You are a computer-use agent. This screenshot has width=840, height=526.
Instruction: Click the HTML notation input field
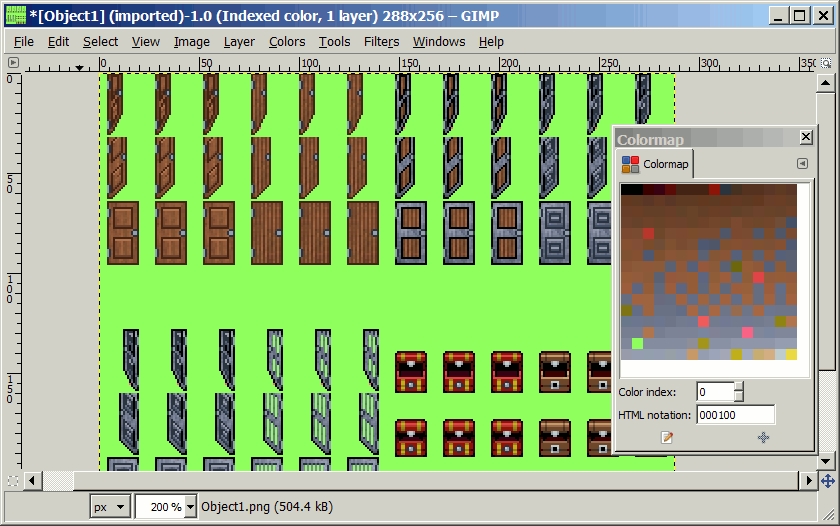pos(735,415)
